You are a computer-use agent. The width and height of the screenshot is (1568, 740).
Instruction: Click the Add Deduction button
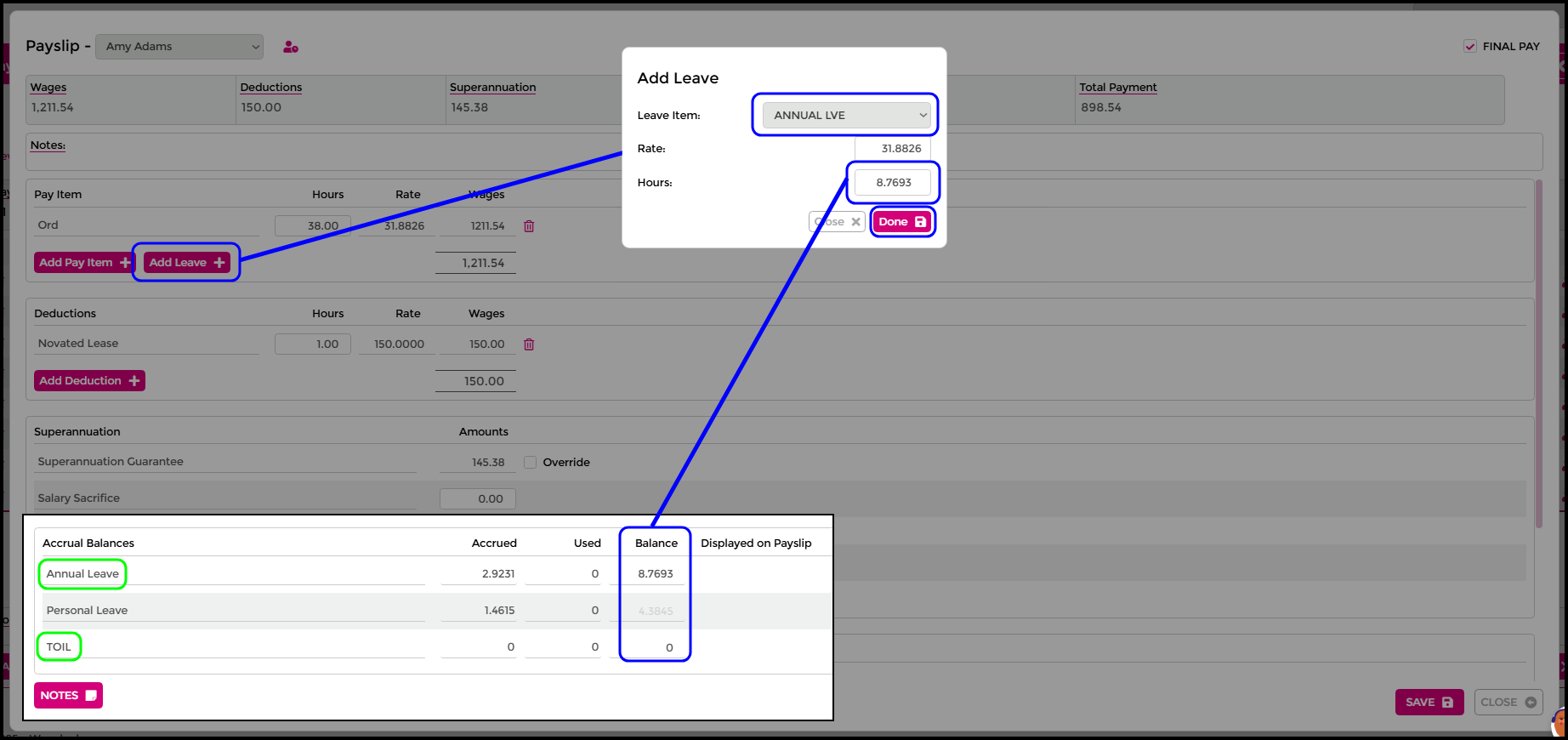click(89, 381)
